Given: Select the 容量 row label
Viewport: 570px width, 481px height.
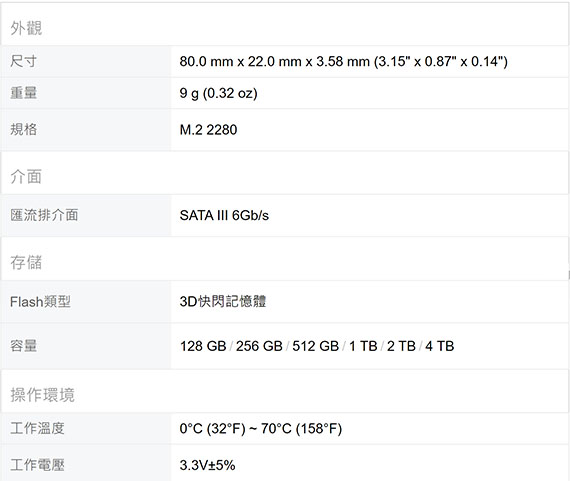Looking at the screenshot, I should [x=23, y=345].
